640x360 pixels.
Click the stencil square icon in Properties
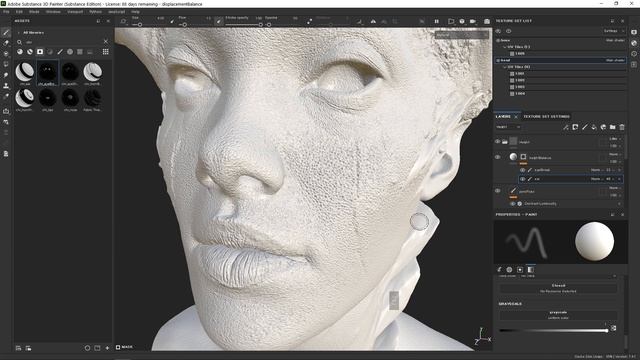coord(520,269)
